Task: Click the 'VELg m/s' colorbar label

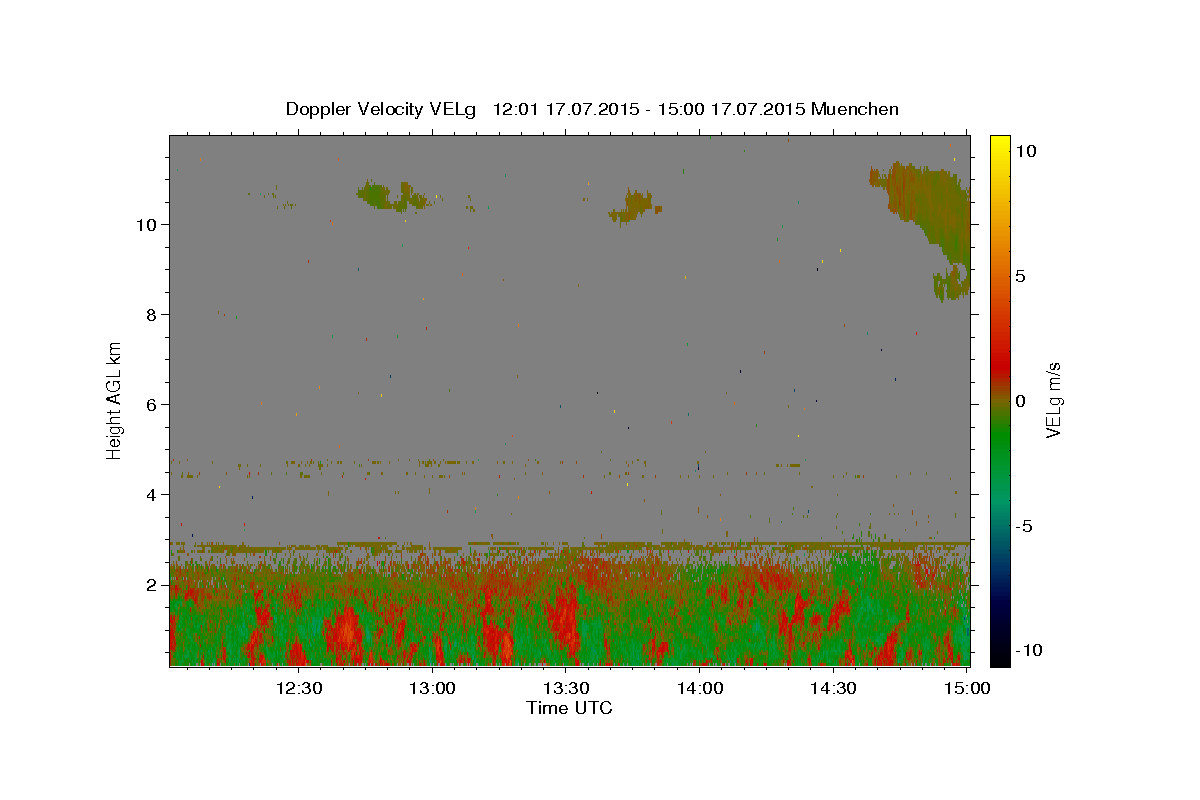Action: tap(1053, 400)
